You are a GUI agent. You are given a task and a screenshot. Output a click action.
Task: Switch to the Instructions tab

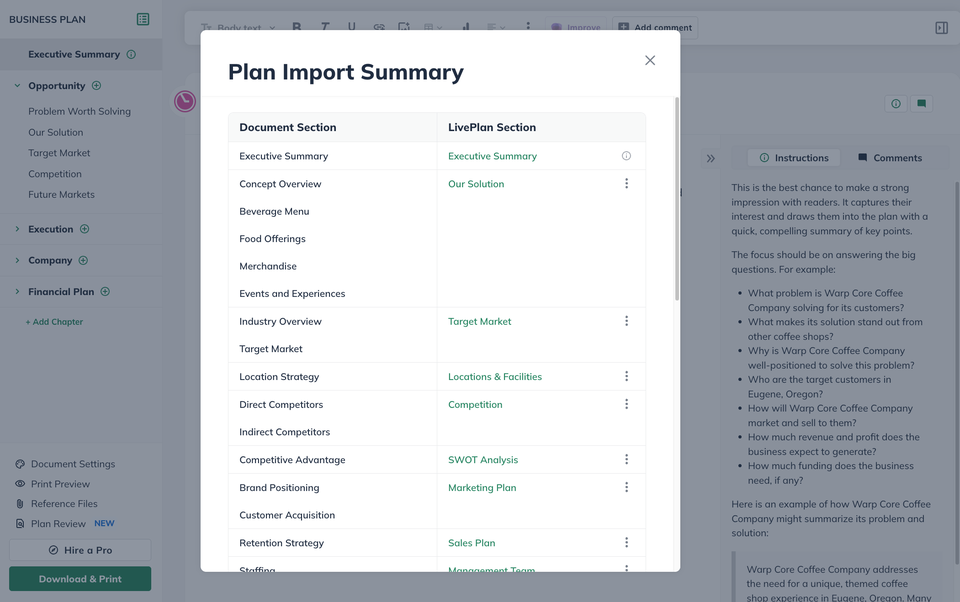click(794, 157)
